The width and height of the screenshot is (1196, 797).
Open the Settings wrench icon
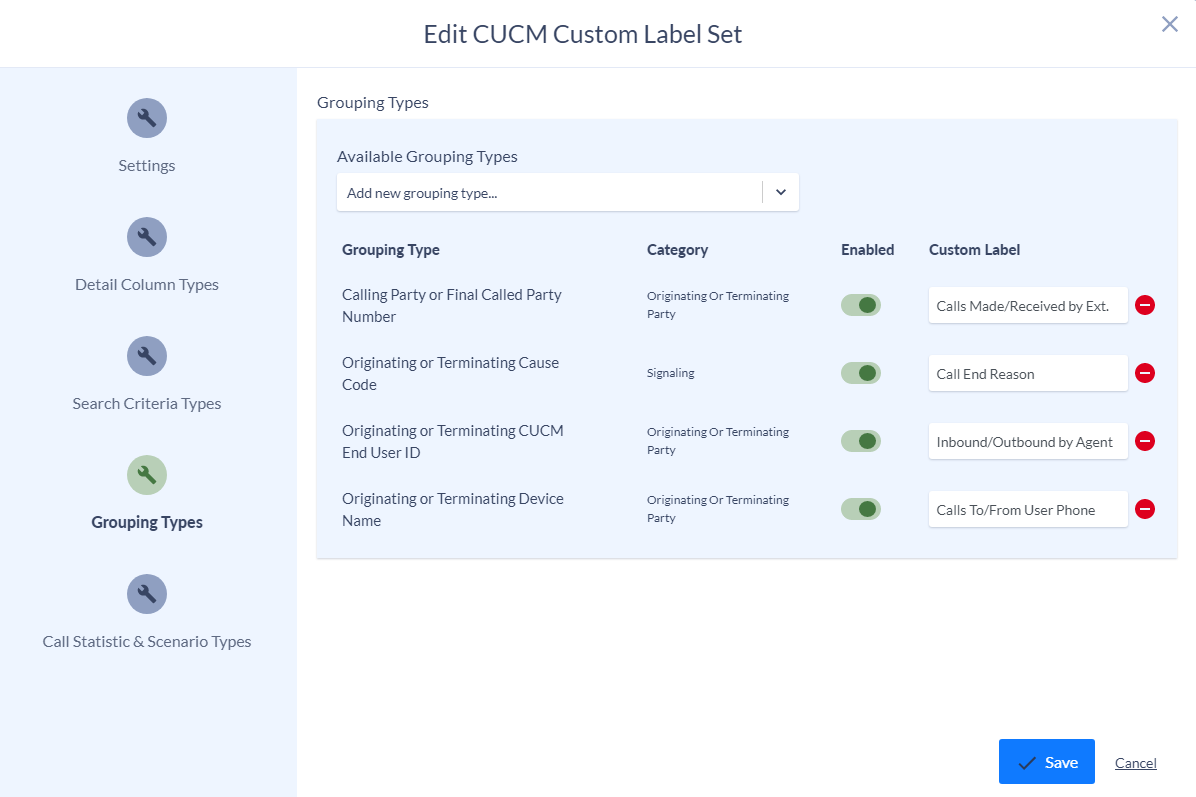(146, 118)
